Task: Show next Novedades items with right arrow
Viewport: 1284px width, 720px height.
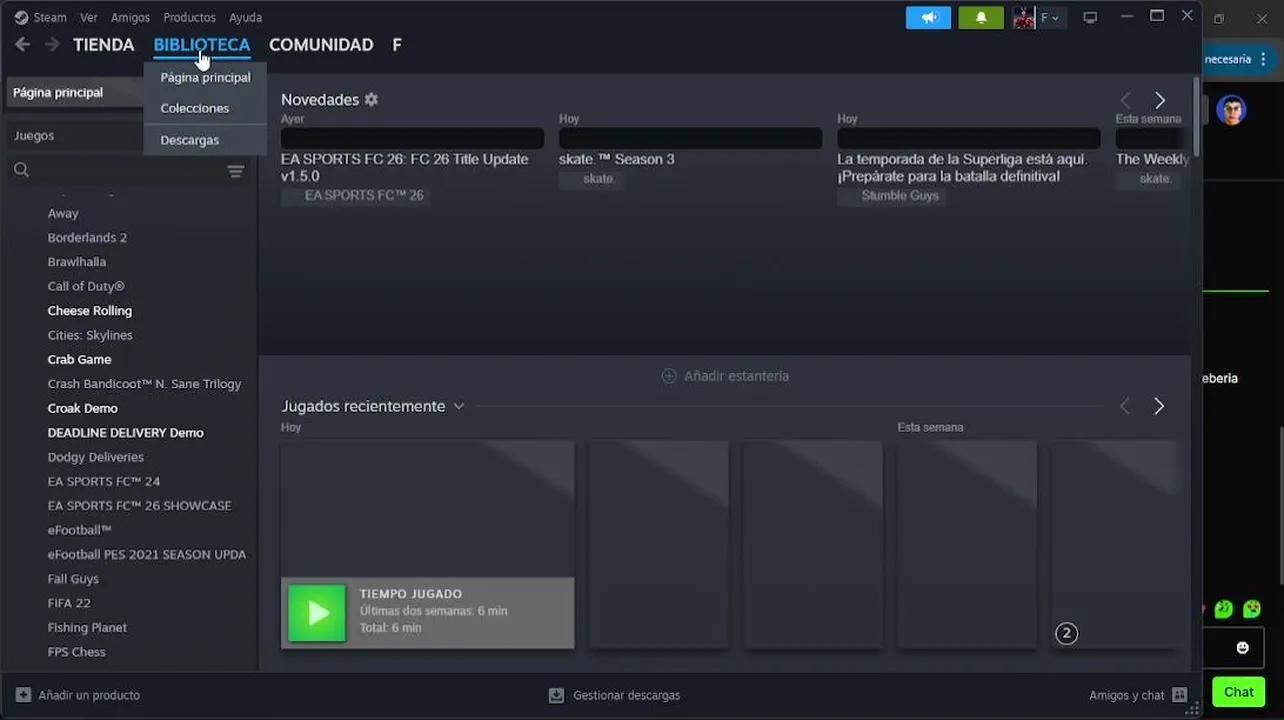Action: (x=1160, y=100)
